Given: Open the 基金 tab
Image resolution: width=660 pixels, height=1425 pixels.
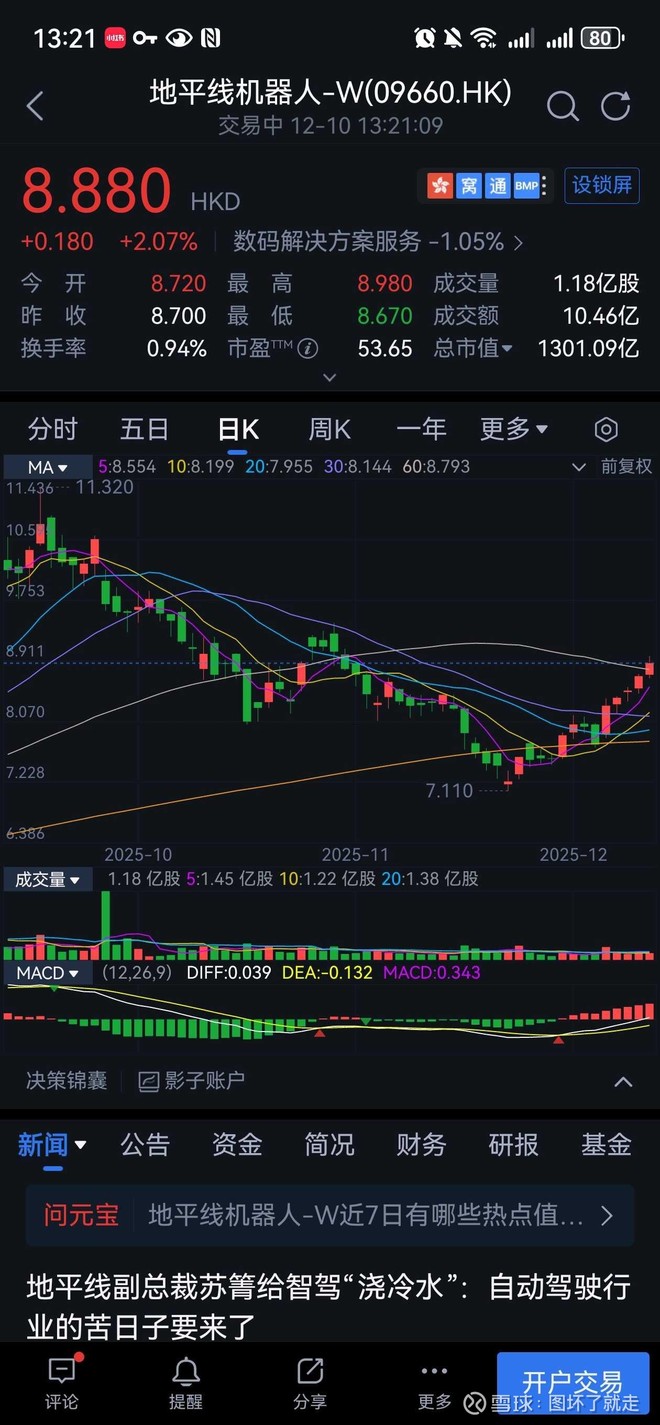Looking at the screenshot, I should (606, 1144).
